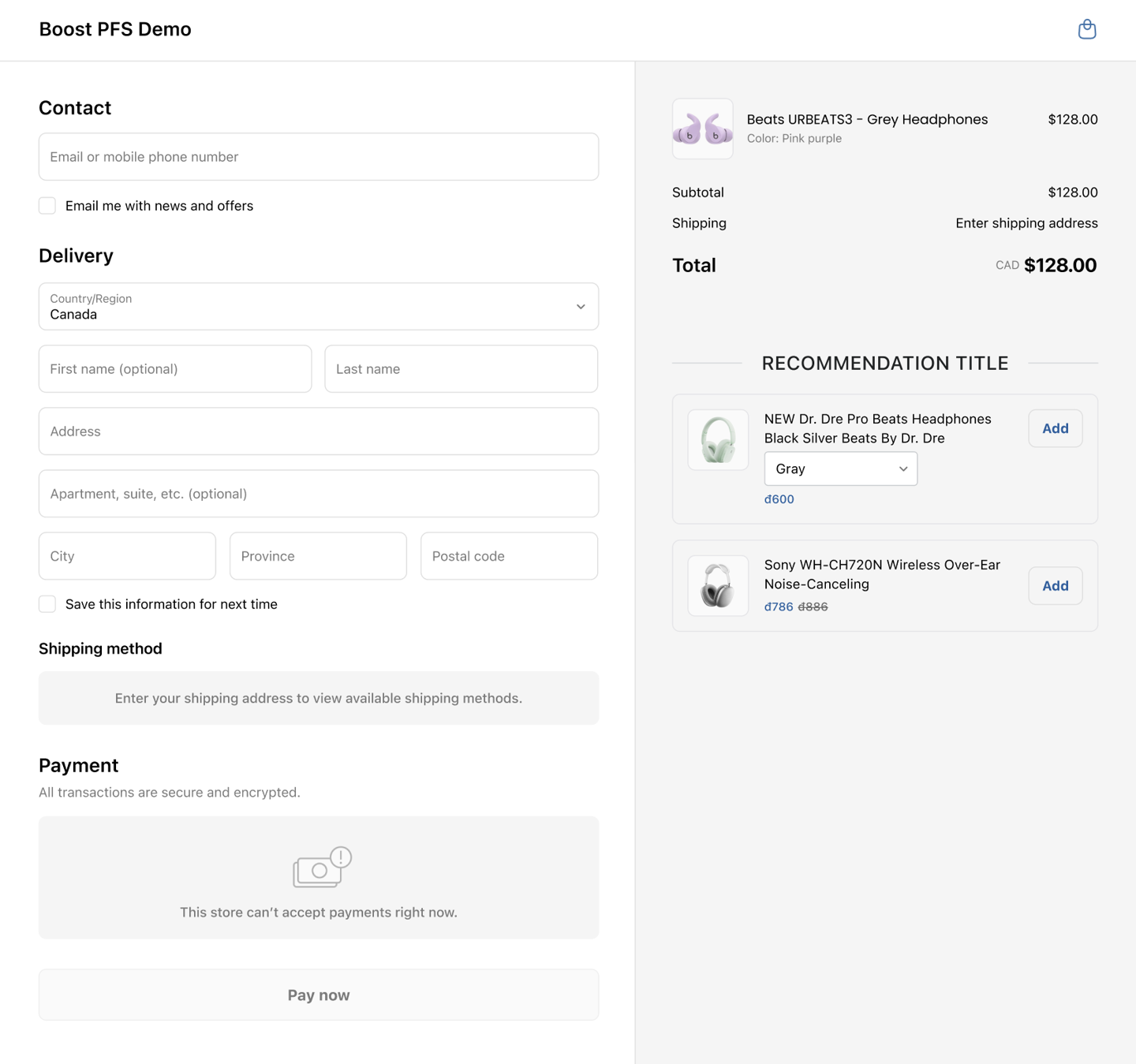This screenshot has height=1064, width=1136.
Task: Focus the Email or mobile phone number field
Action: click(x=319, y=157)
